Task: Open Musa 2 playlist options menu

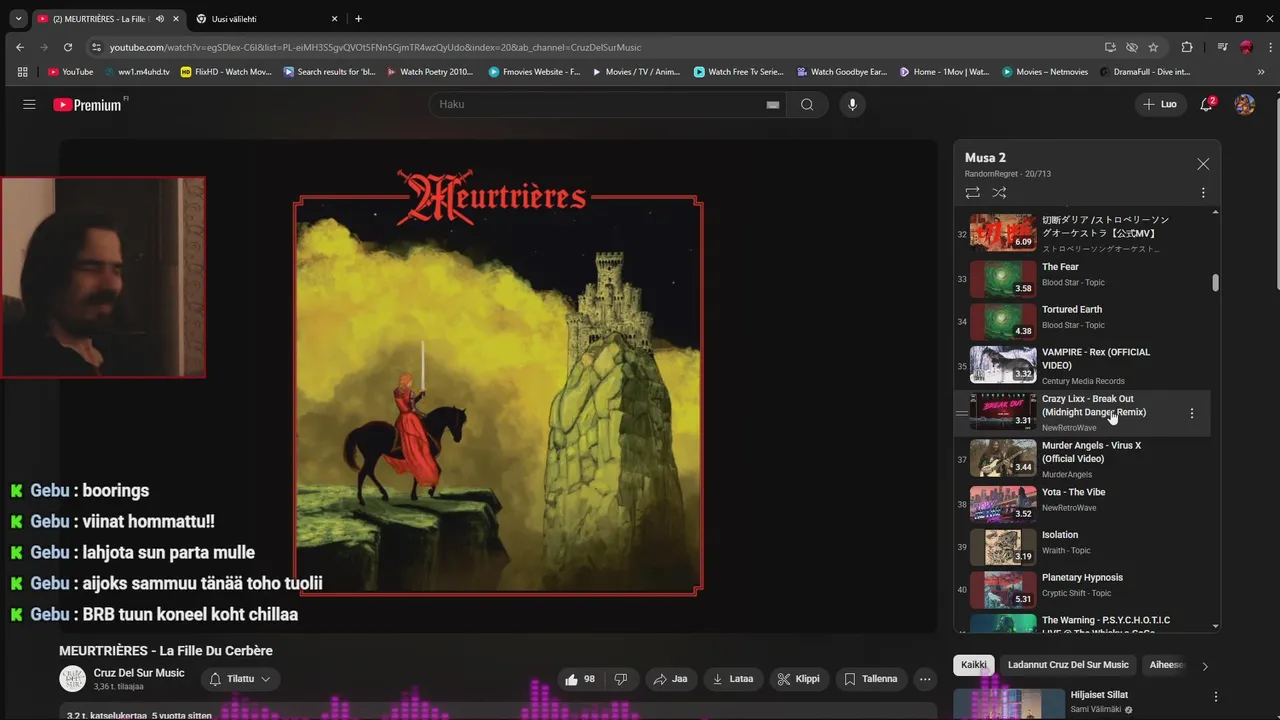Action: 1203,193
